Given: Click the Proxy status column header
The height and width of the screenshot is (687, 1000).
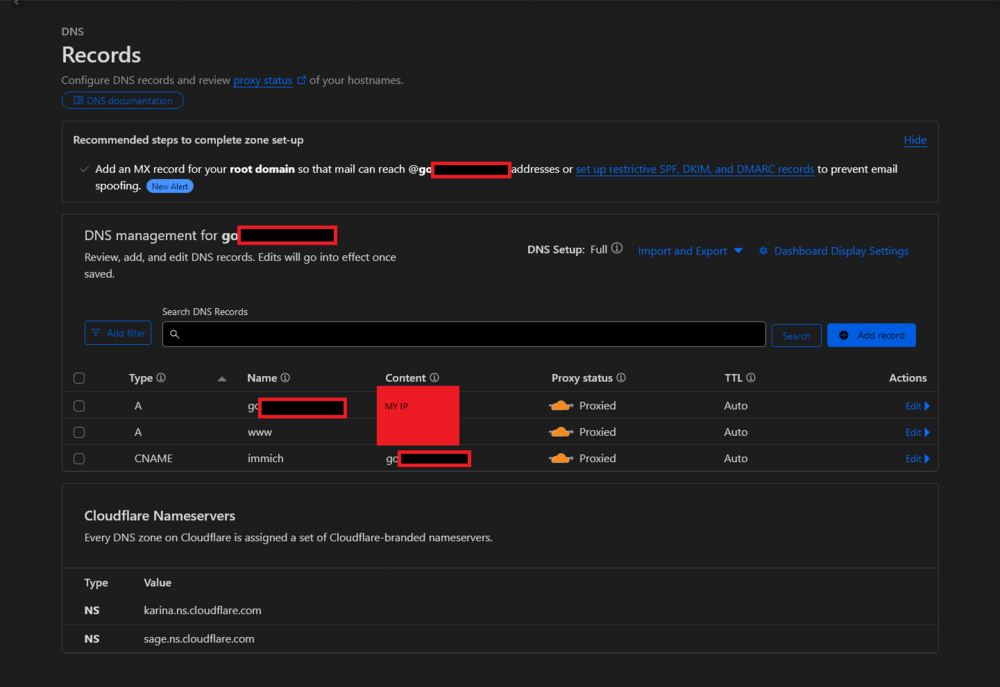Looking at the screenshot, I should 582,378.
